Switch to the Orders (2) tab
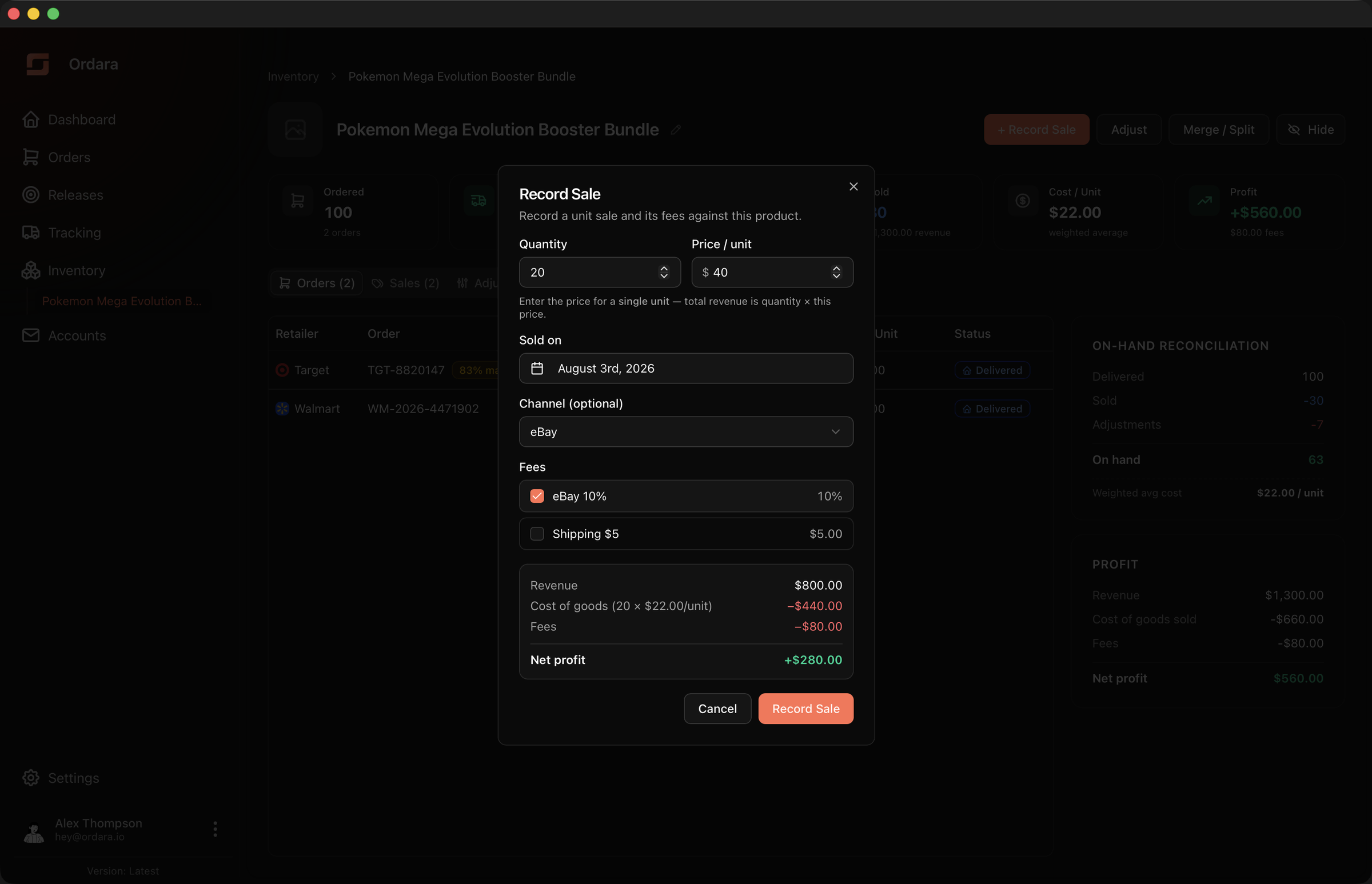 pos(317,283)
